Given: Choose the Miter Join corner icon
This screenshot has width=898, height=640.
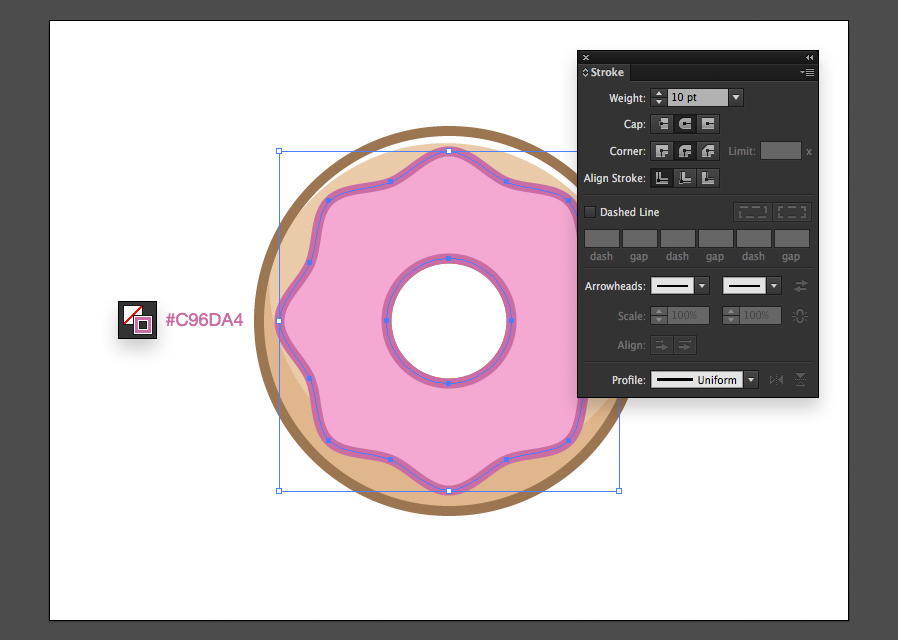Looking at the screenshot, I should (x=662, y=151).
